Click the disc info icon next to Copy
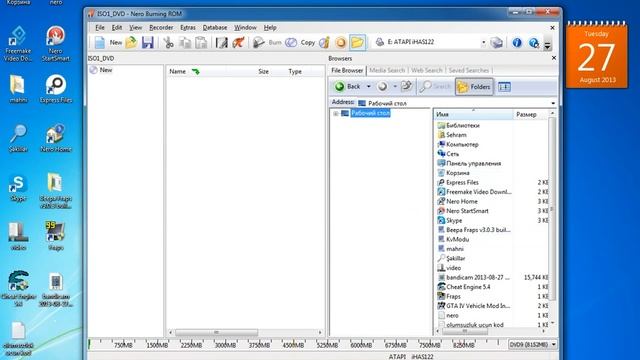Image resolution: width=640 pixels, height=360 pixels. 324,42
